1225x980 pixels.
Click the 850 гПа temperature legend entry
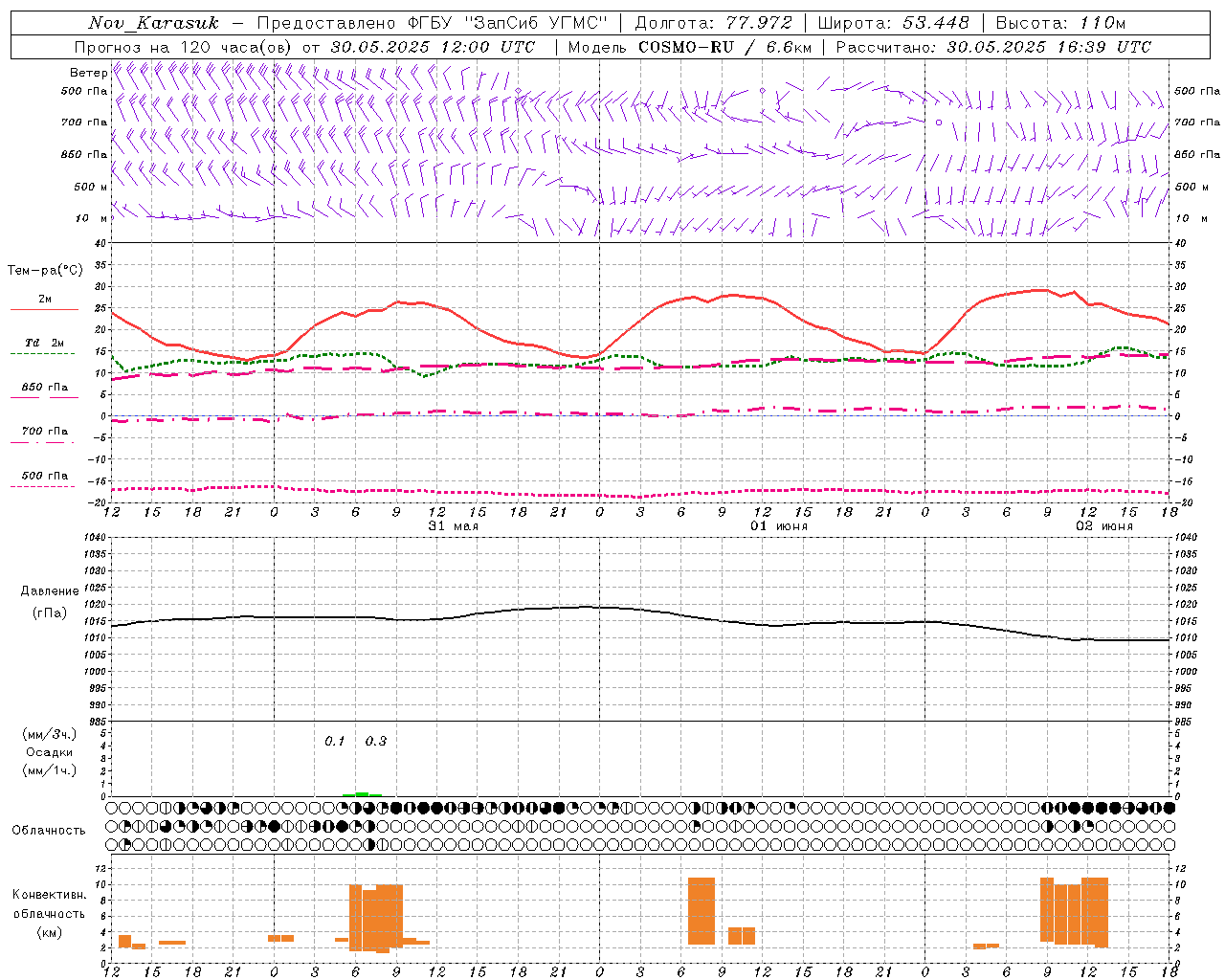[x=44, y=391]
